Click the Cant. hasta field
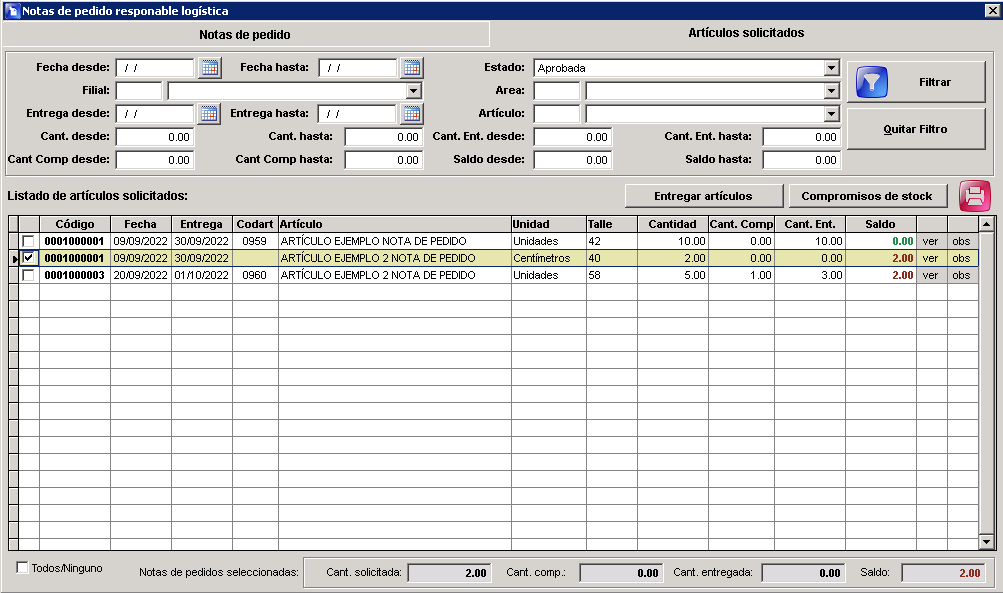1003x593 pixels. pyautogui.click(x=383, y=137)
